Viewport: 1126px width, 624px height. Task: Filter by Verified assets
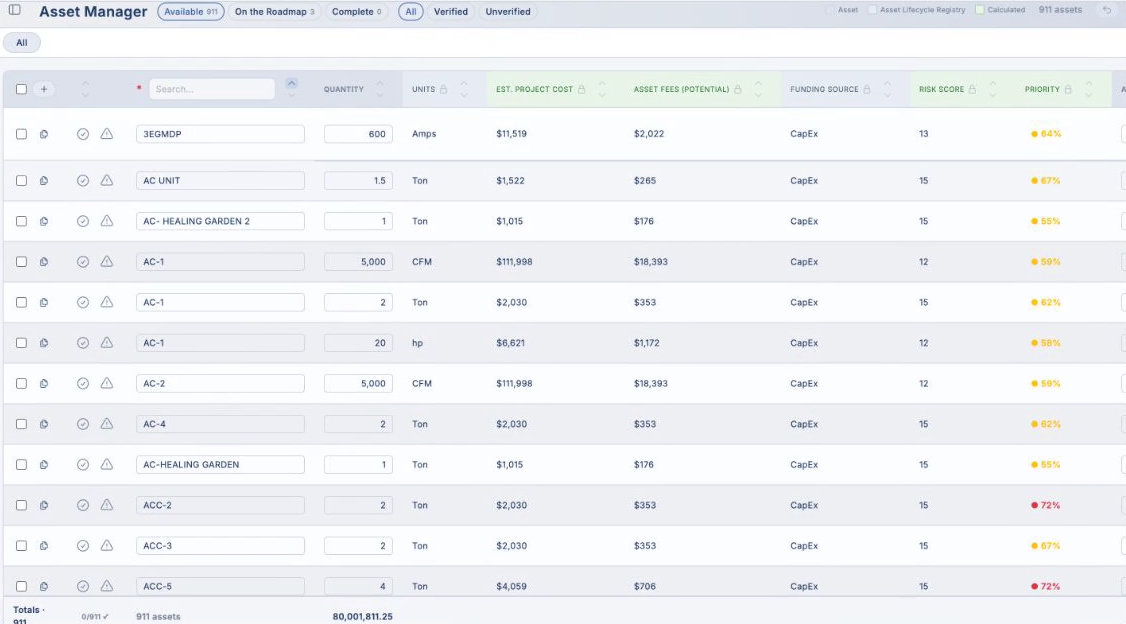(451, 11)
